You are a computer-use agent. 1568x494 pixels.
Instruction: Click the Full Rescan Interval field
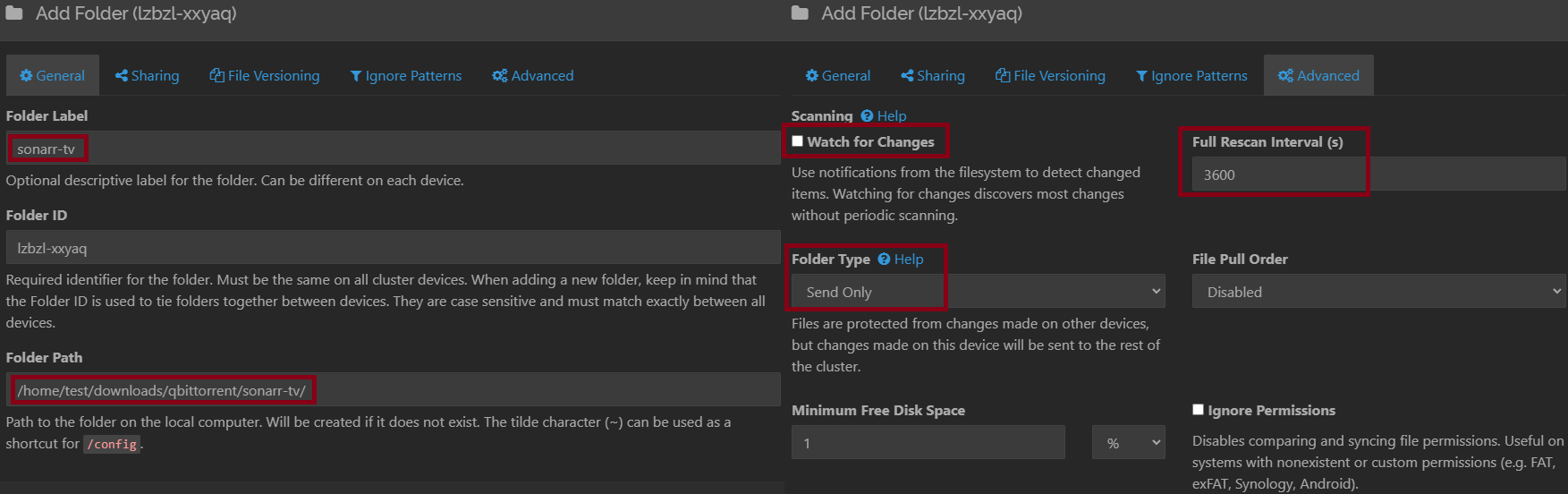[1379, 175]
